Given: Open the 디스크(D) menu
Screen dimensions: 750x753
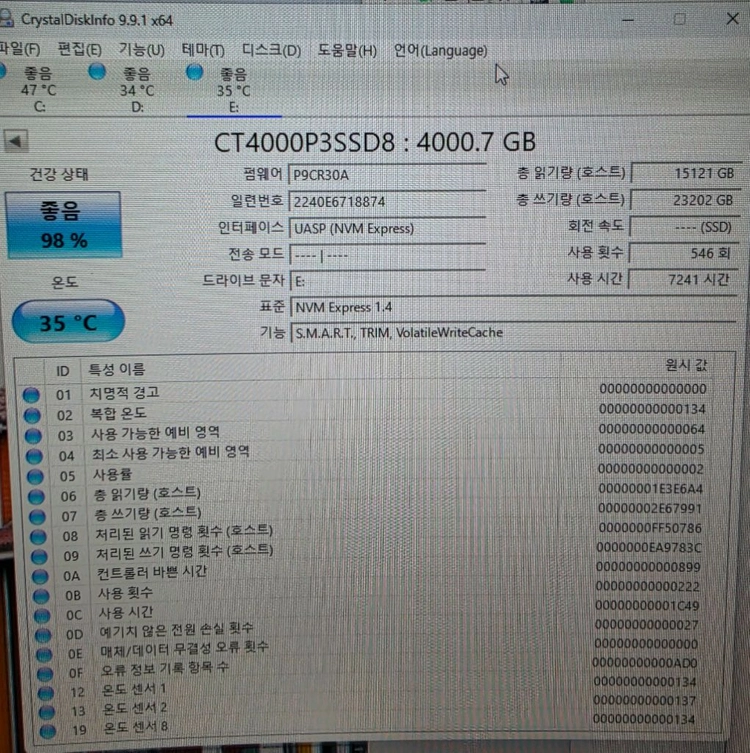Looking at the screenshot, I should 271,50.
